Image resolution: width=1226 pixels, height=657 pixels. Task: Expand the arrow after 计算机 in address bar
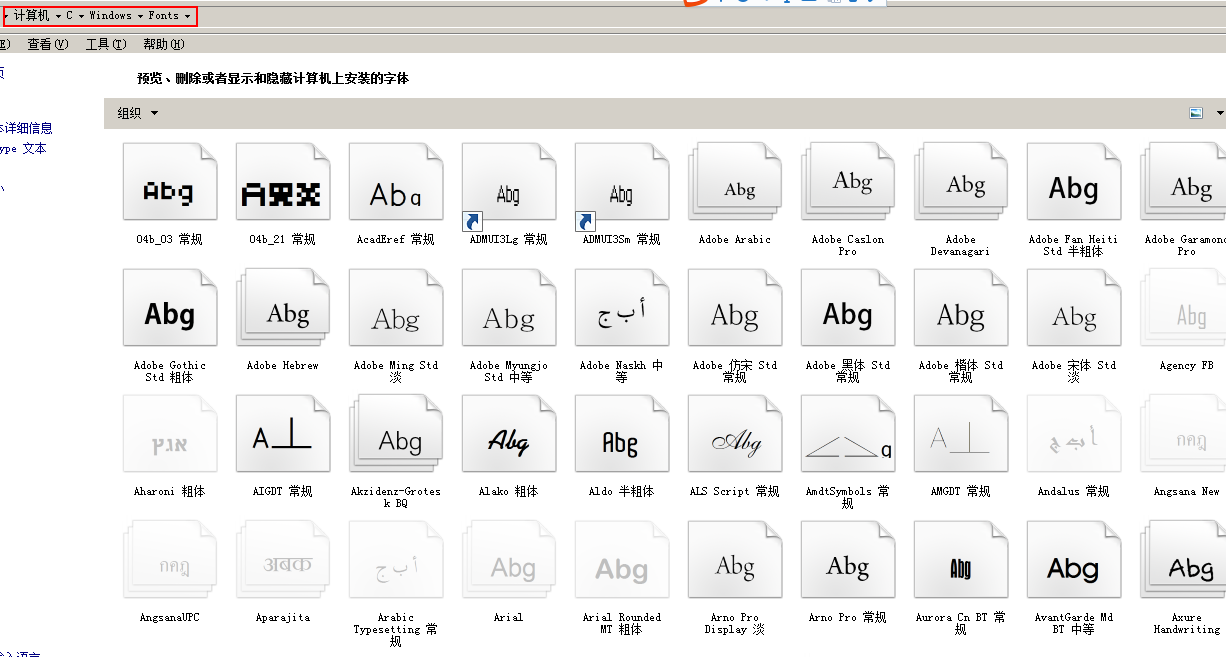coord(58,16)
